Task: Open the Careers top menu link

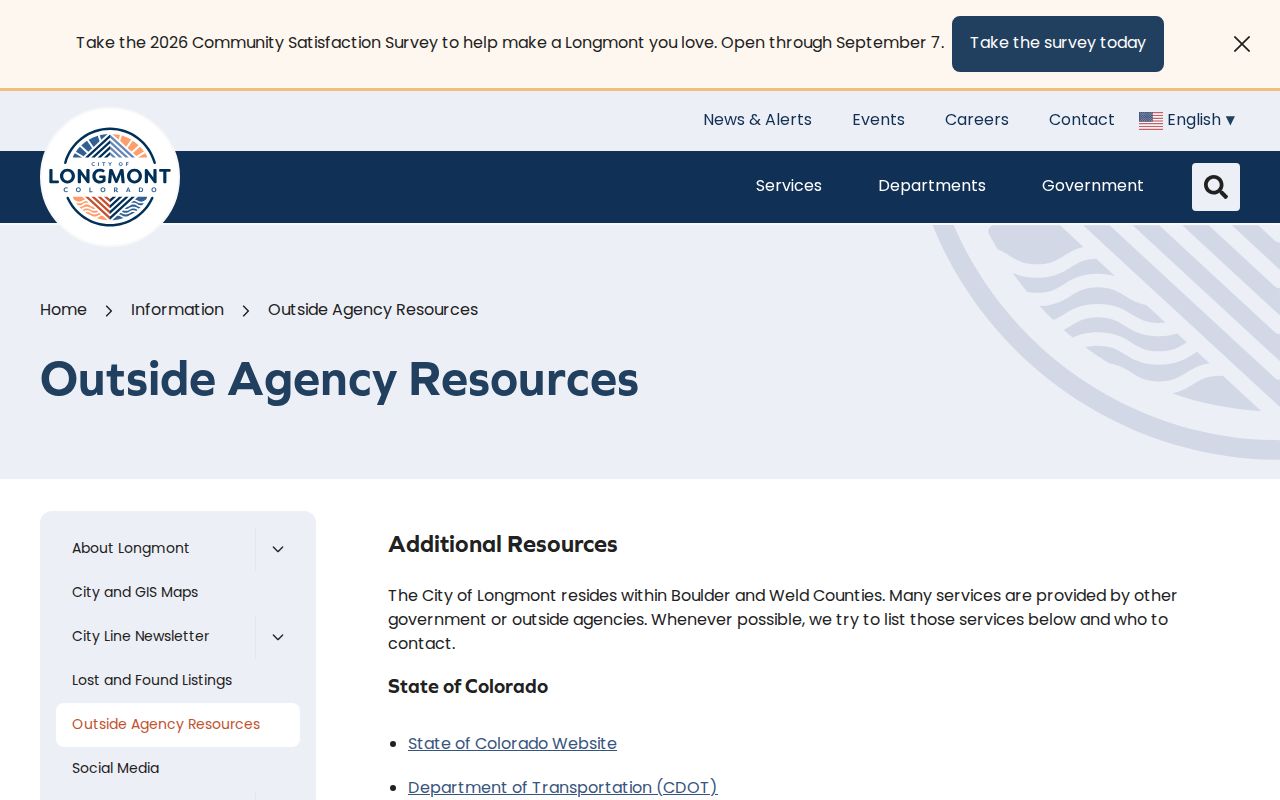Action: [x=977, y=120]
